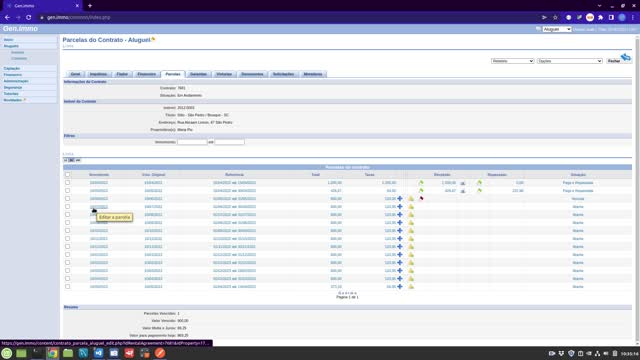This screenshot has height=360, width=640.
Task: Open the browser extensions puzzle icon
Action: pyautogui.click(x=600, y=18)
